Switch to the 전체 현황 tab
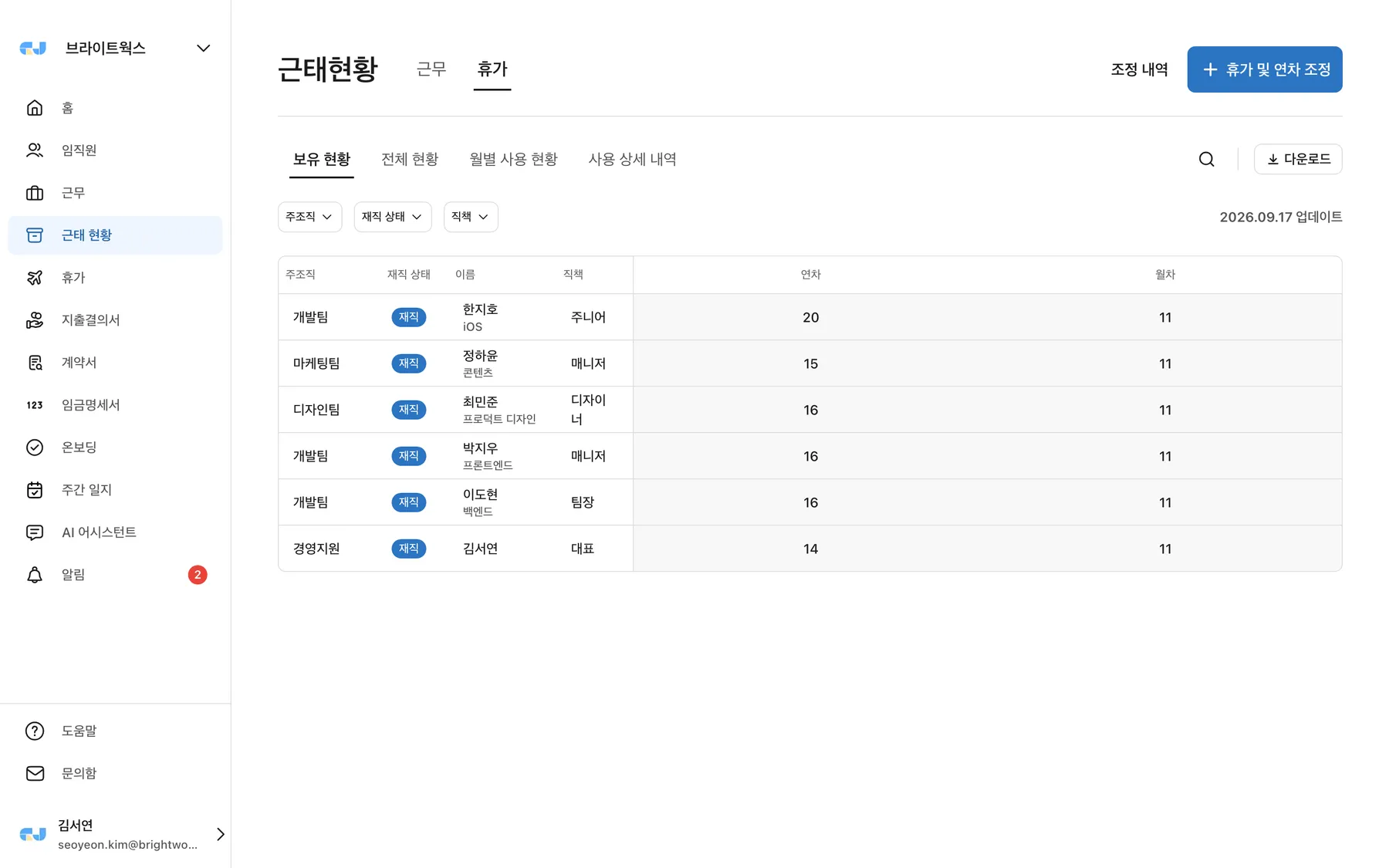This screenshot has width=1389, height=868. (x=410, y=159)
